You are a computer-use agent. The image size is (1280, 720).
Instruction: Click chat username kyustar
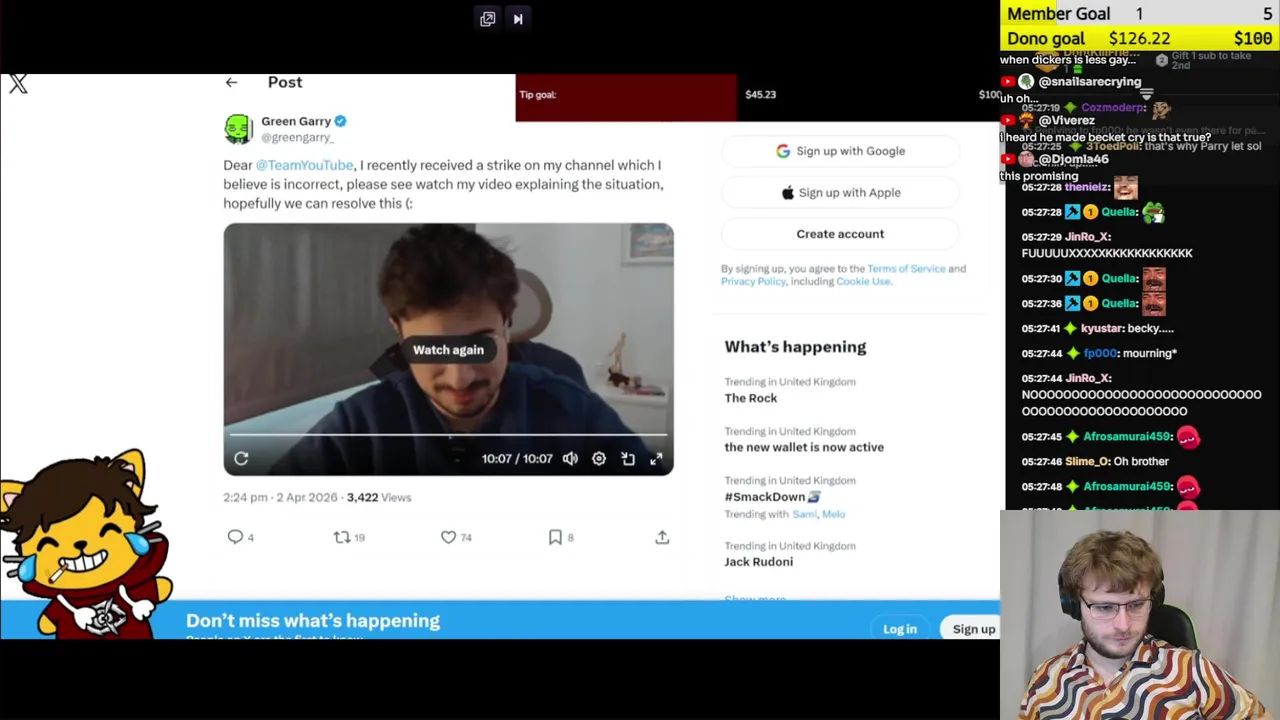pos(1102,328)
